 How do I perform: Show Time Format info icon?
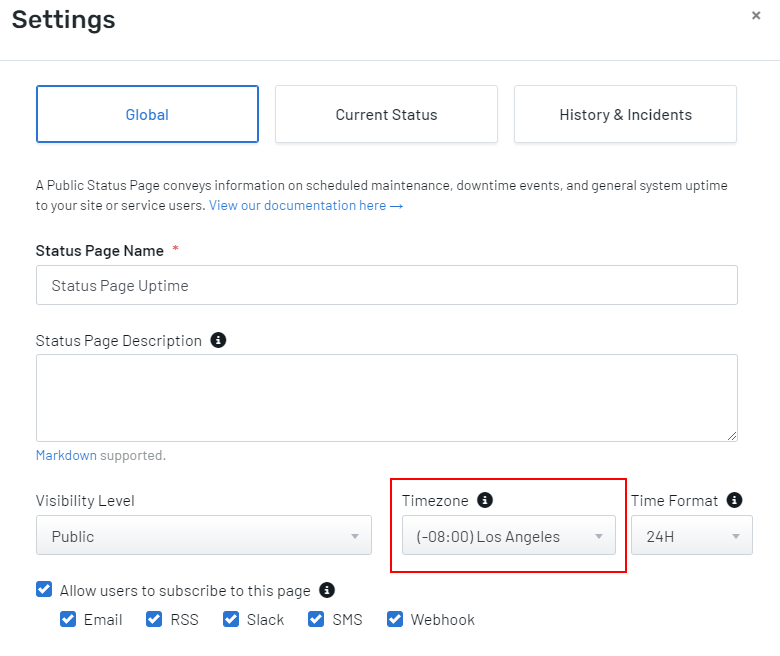coord(734,500)
